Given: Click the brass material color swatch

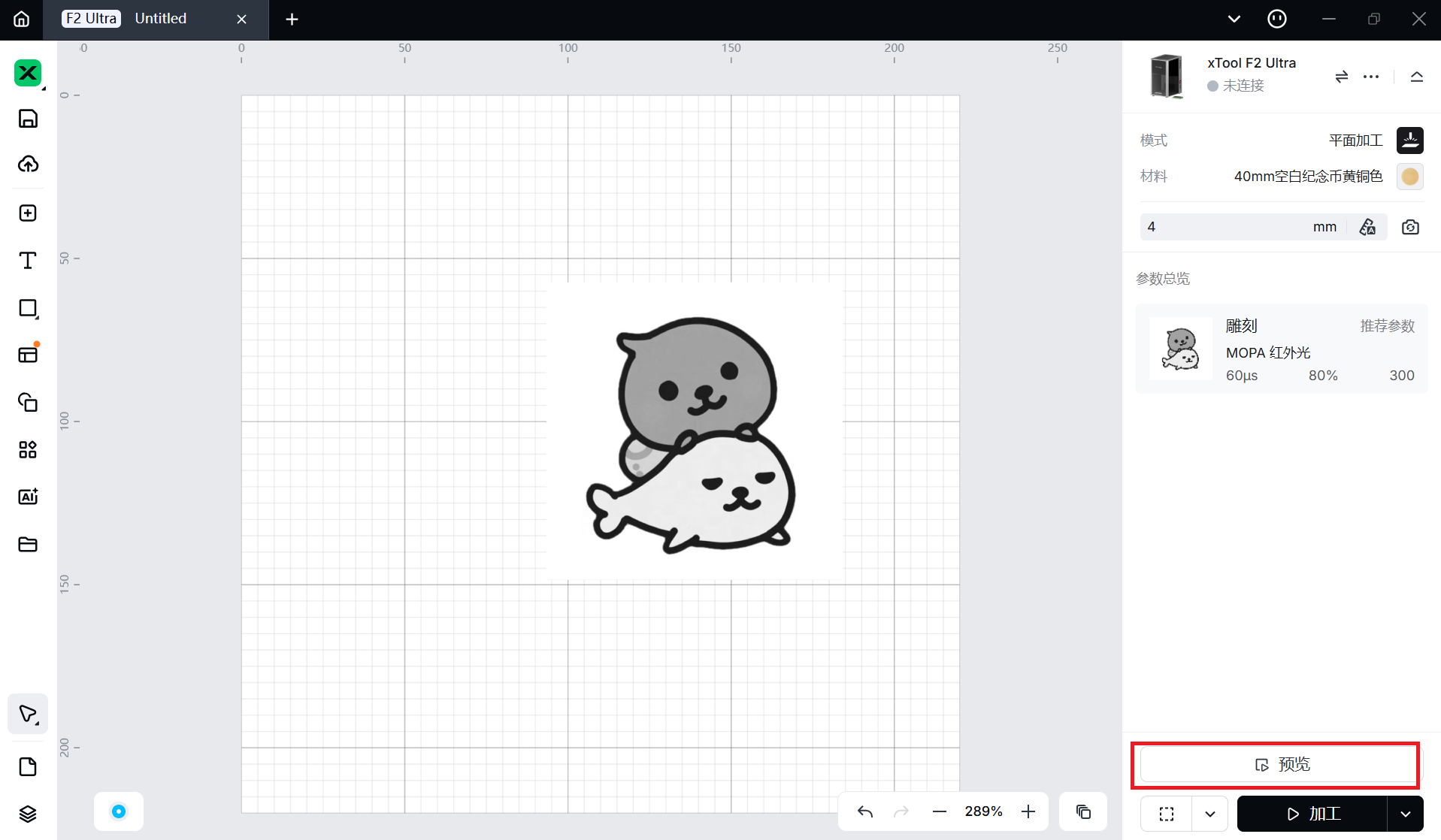Looking at the screenshot, I should [1409, 177].
